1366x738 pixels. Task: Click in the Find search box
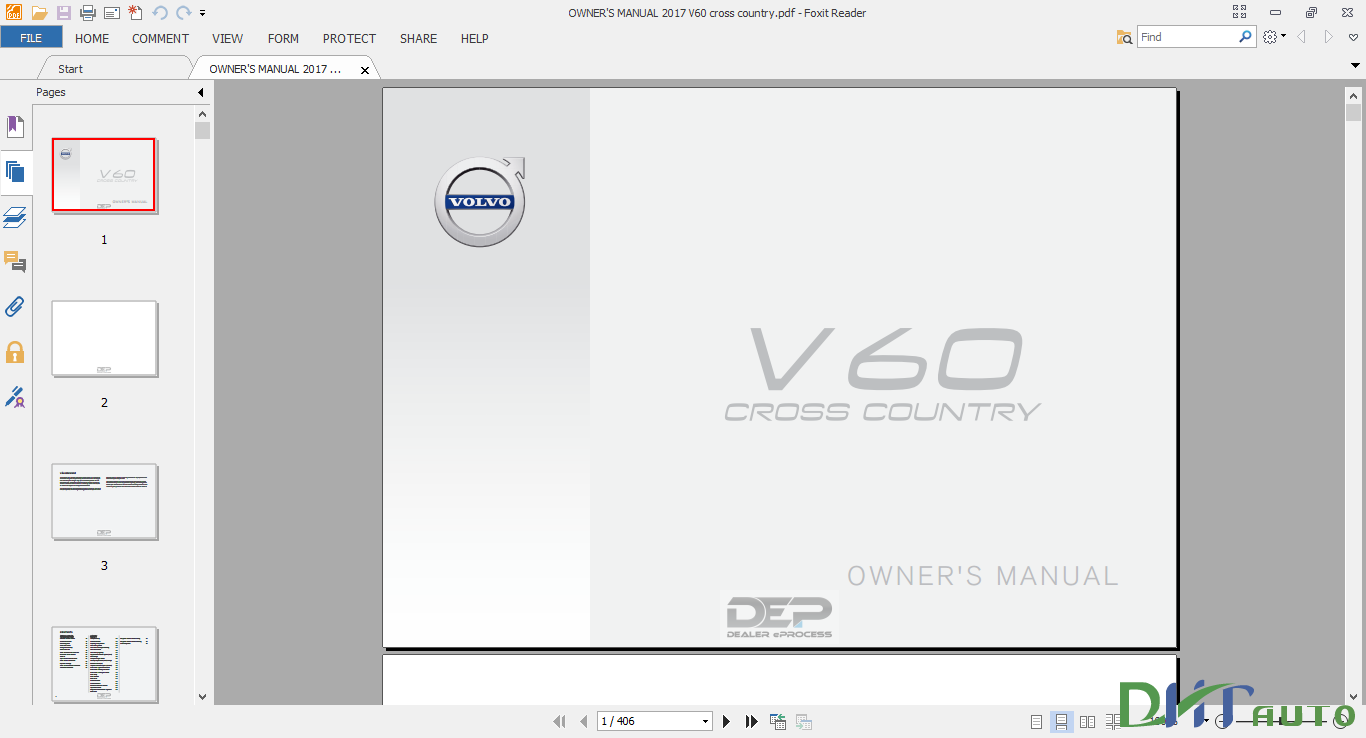pyautogui.click(x=1187, y=37)
